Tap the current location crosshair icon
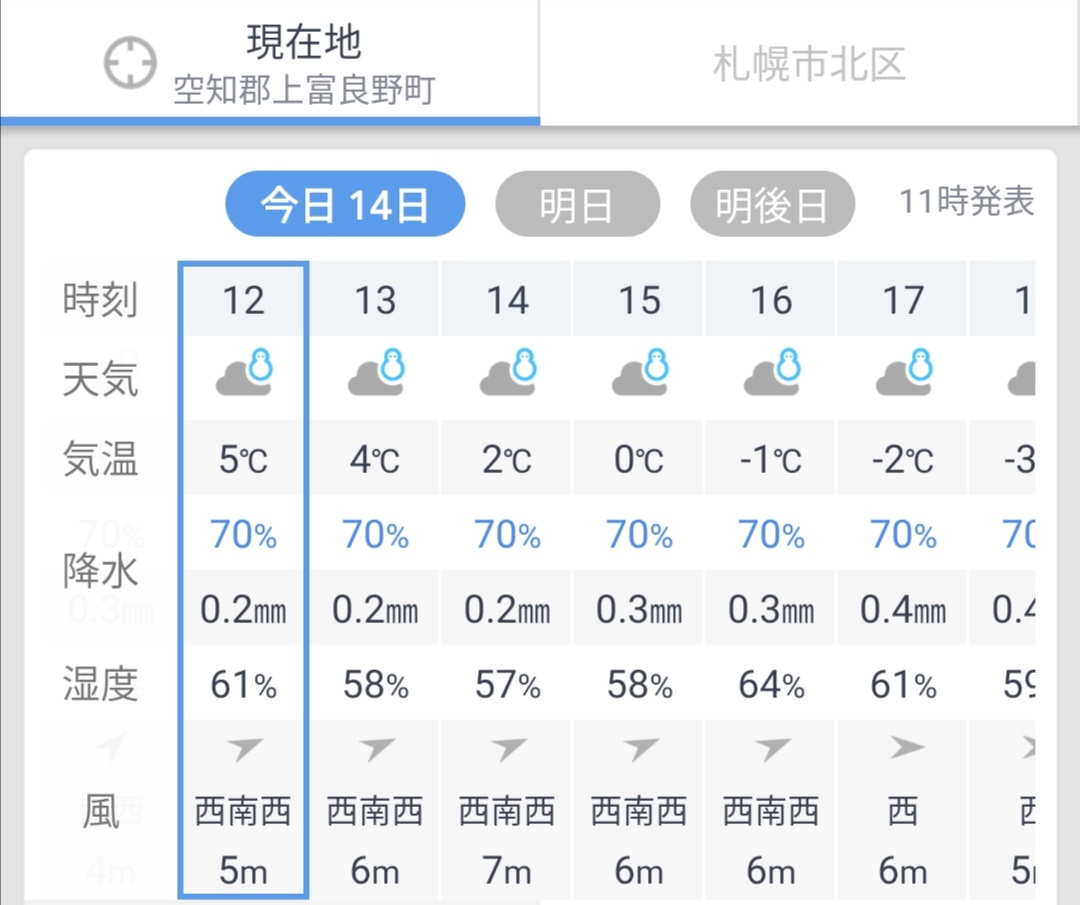This screenshot has height=905, width=1080. [130, 63]
